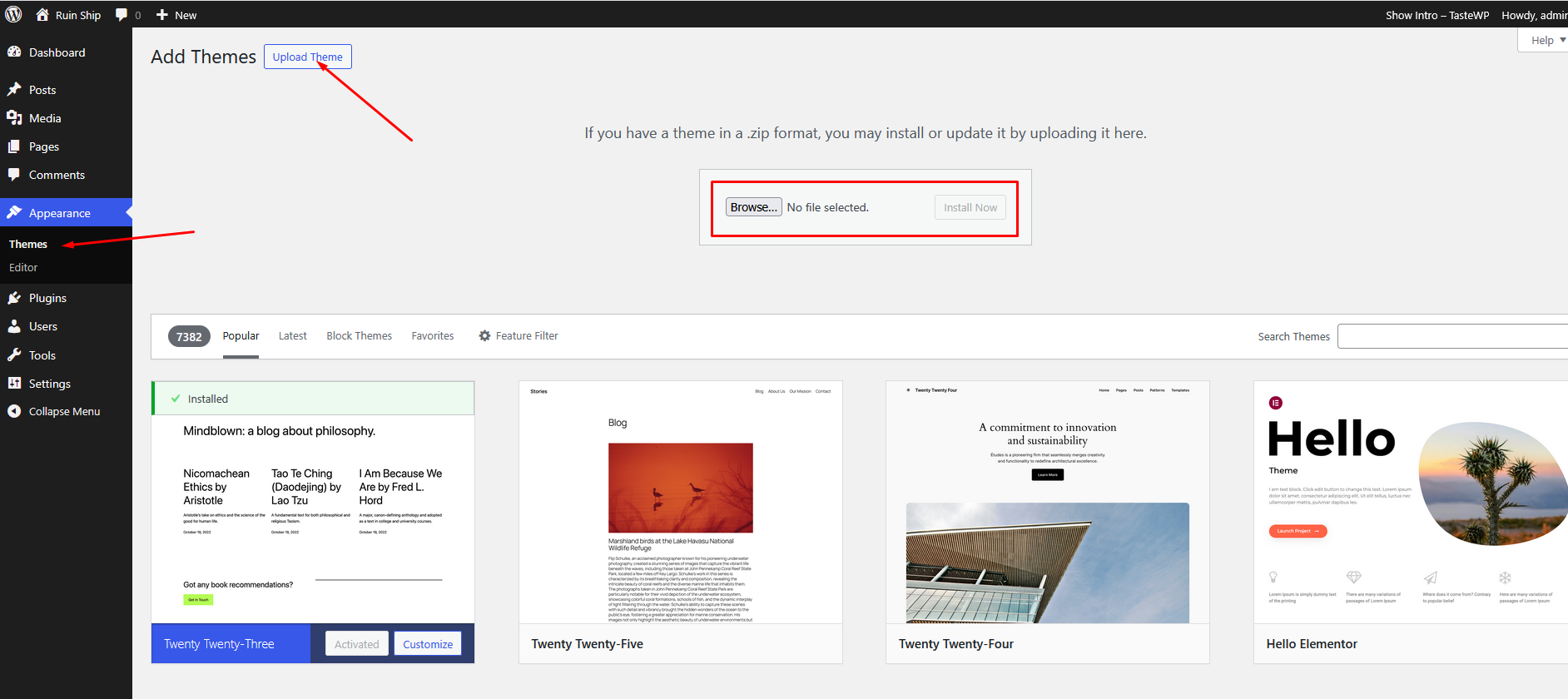Click the Appearance paintbrush icon
Viewport: 1568px width, 699px height.
point(14,212)
